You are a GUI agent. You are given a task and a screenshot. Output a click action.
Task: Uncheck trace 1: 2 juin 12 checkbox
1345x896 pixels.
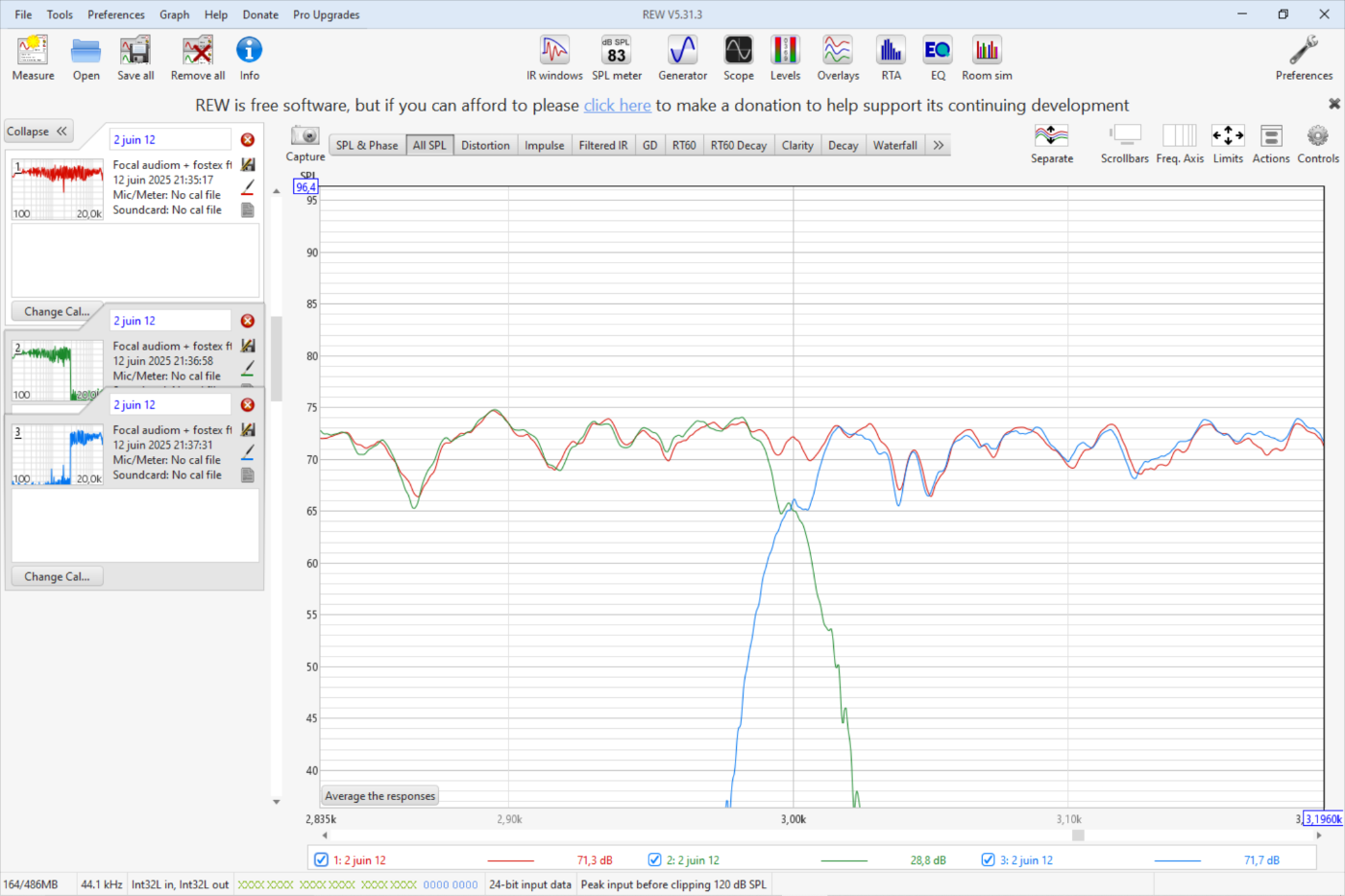322,860
